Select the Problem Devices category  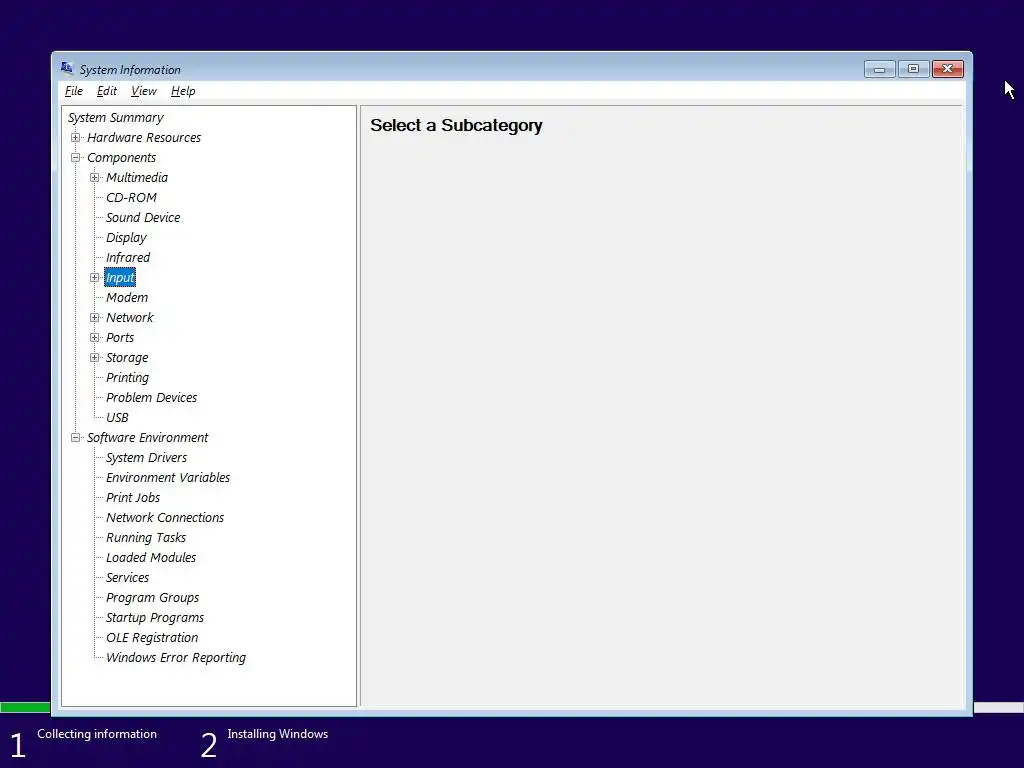(x=152, y=398)
